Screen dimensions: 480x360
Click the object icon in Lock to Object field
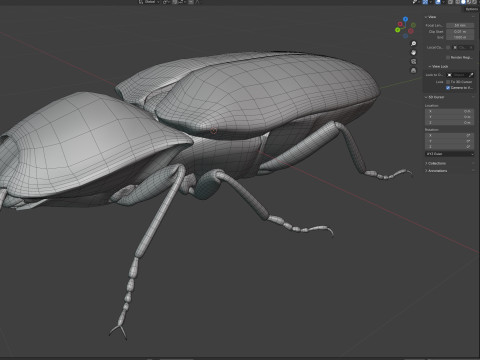[450, 75]
